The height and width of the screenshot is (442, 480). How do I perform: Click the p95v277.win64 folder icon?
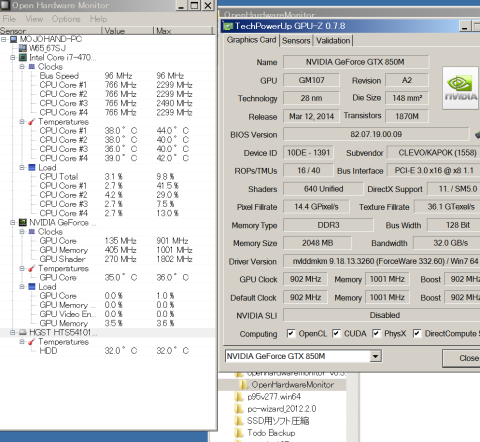pyautogui.click(x=239, y=397)
